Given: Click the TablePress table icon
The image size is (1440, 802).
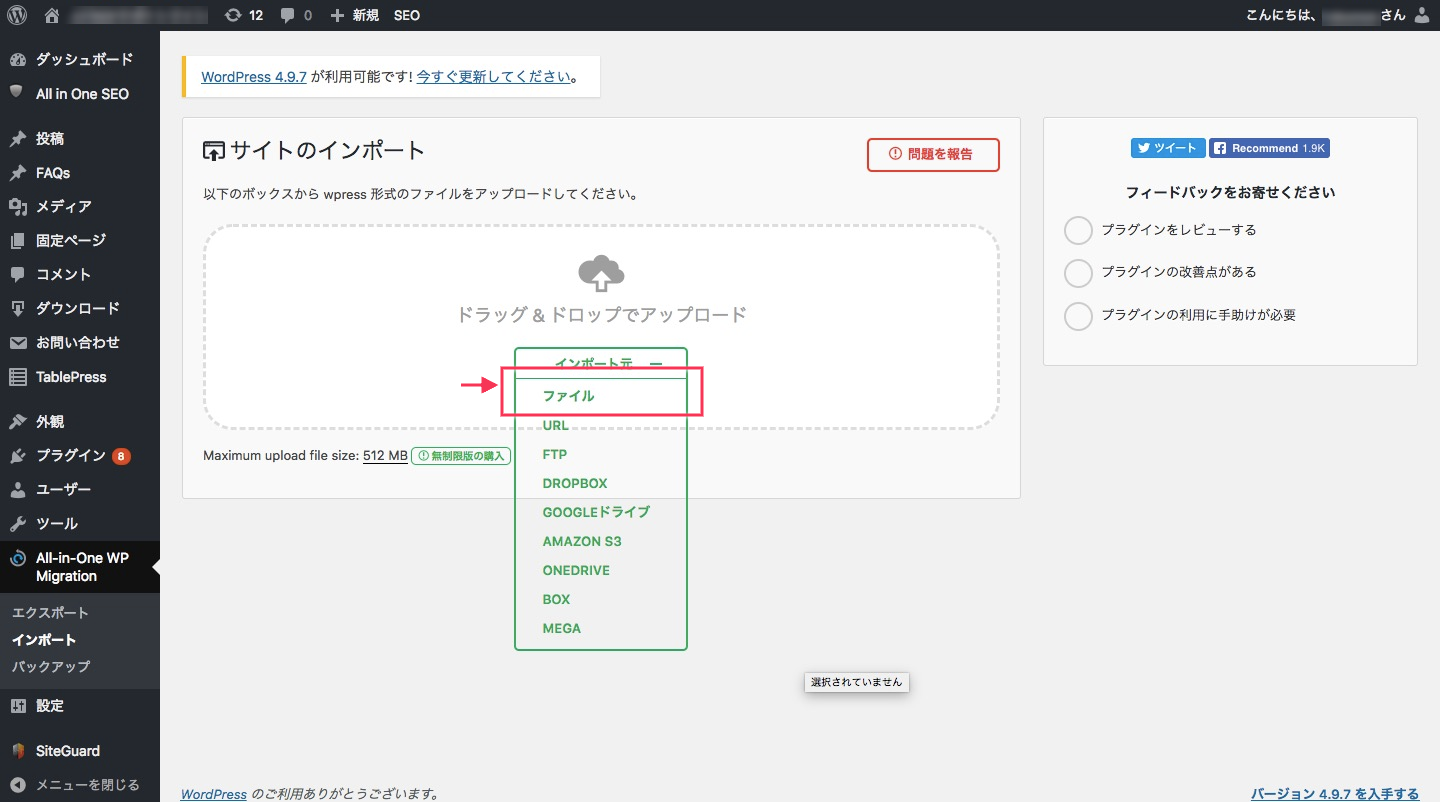Looking at the screenshot, I should tap(17, 377).
